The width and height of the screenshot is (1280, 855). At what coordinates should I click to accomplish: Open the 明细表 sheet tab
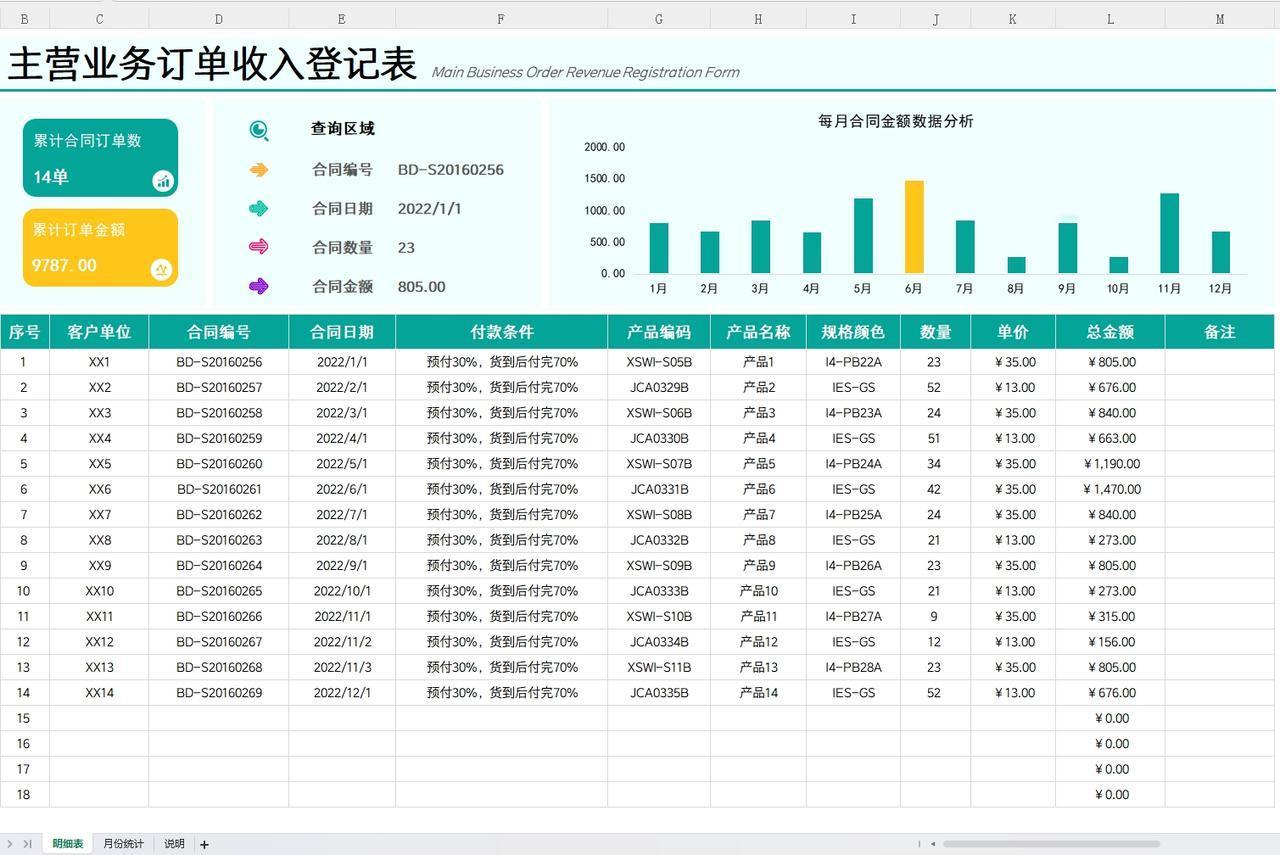pos(68,844)
